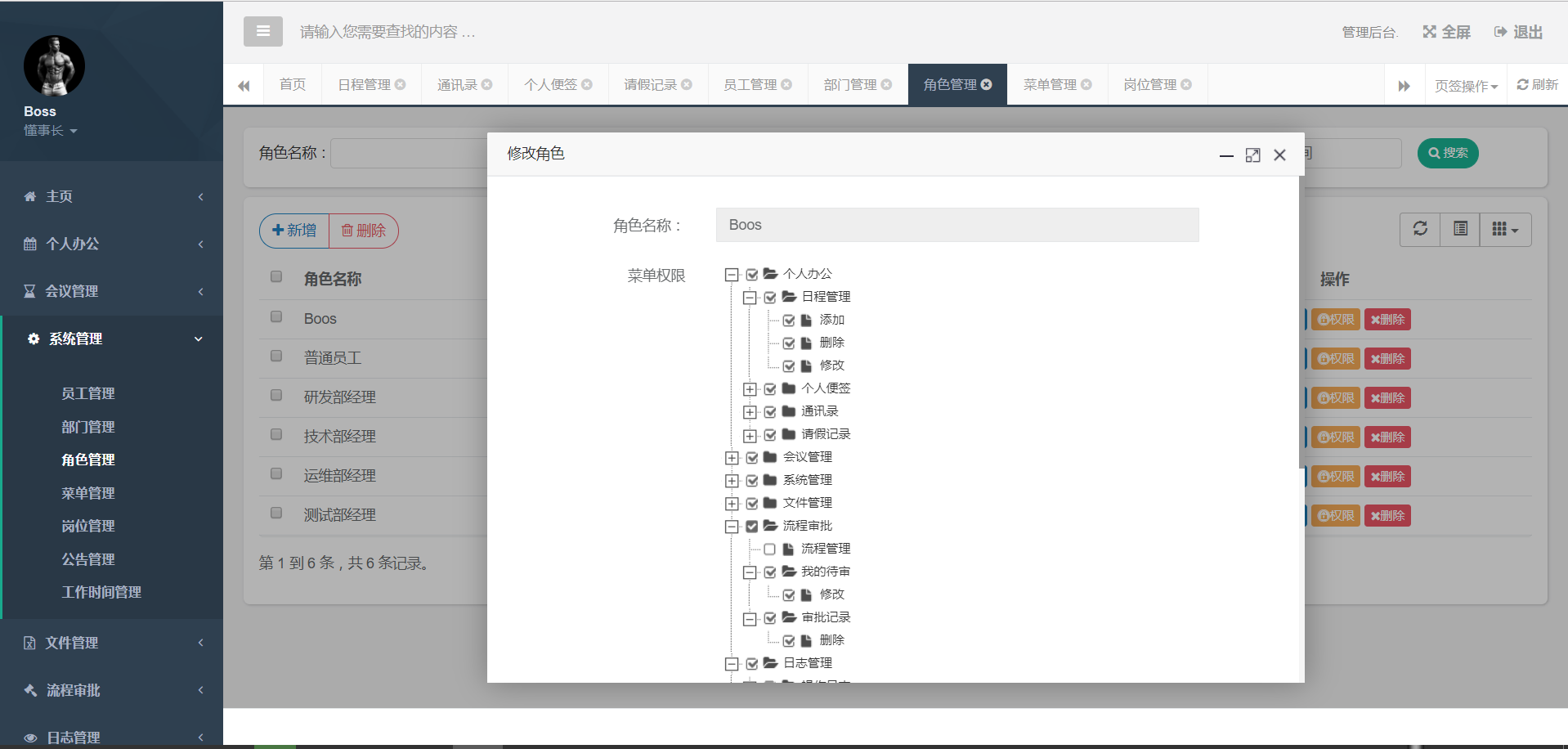This screenshot has height=749, width=1568.
Task: Toggle the 会议管理 tree checkbox
Action: (752, 458)
